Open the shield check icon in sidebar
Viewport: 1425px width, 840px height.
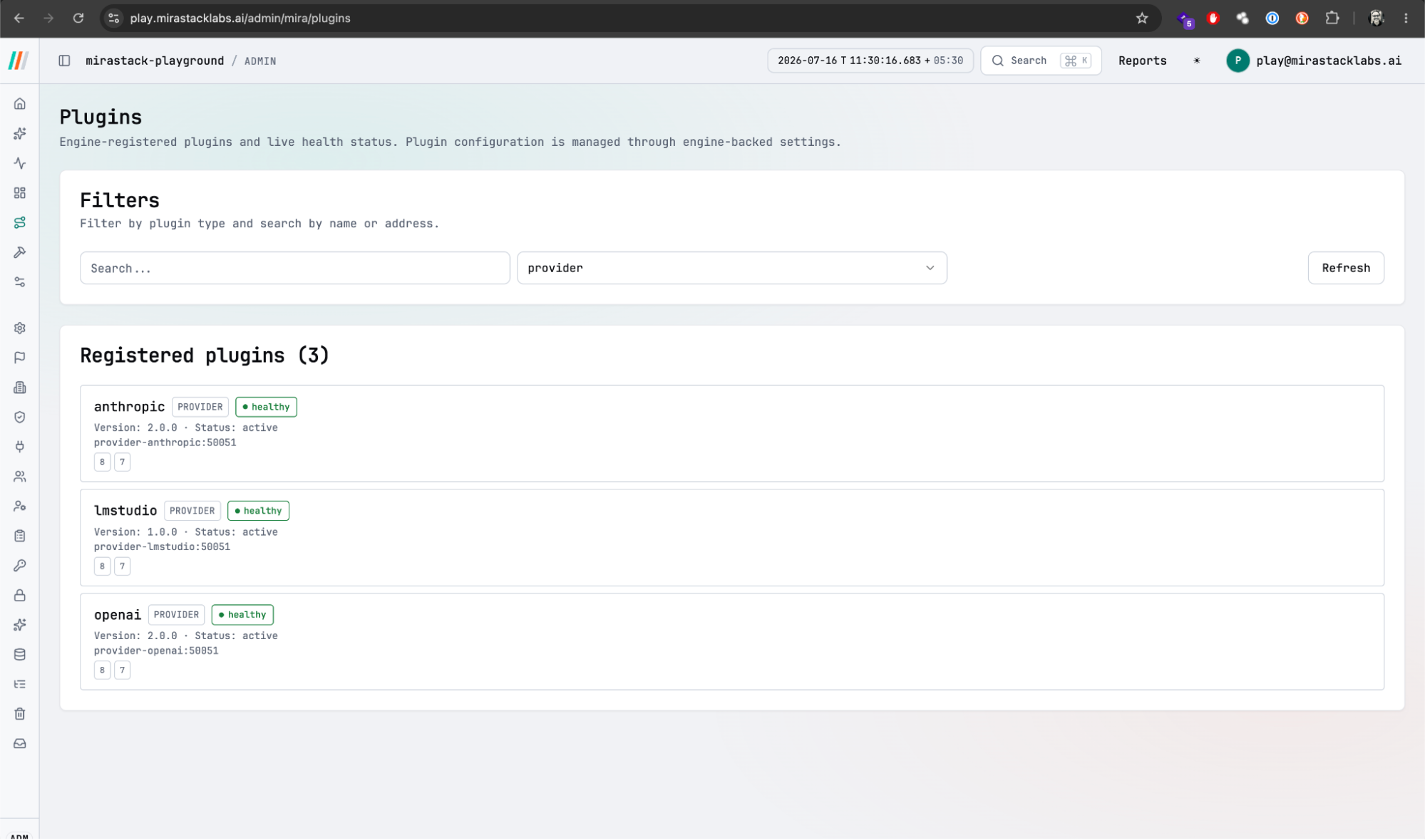click(x=20, y=418)
